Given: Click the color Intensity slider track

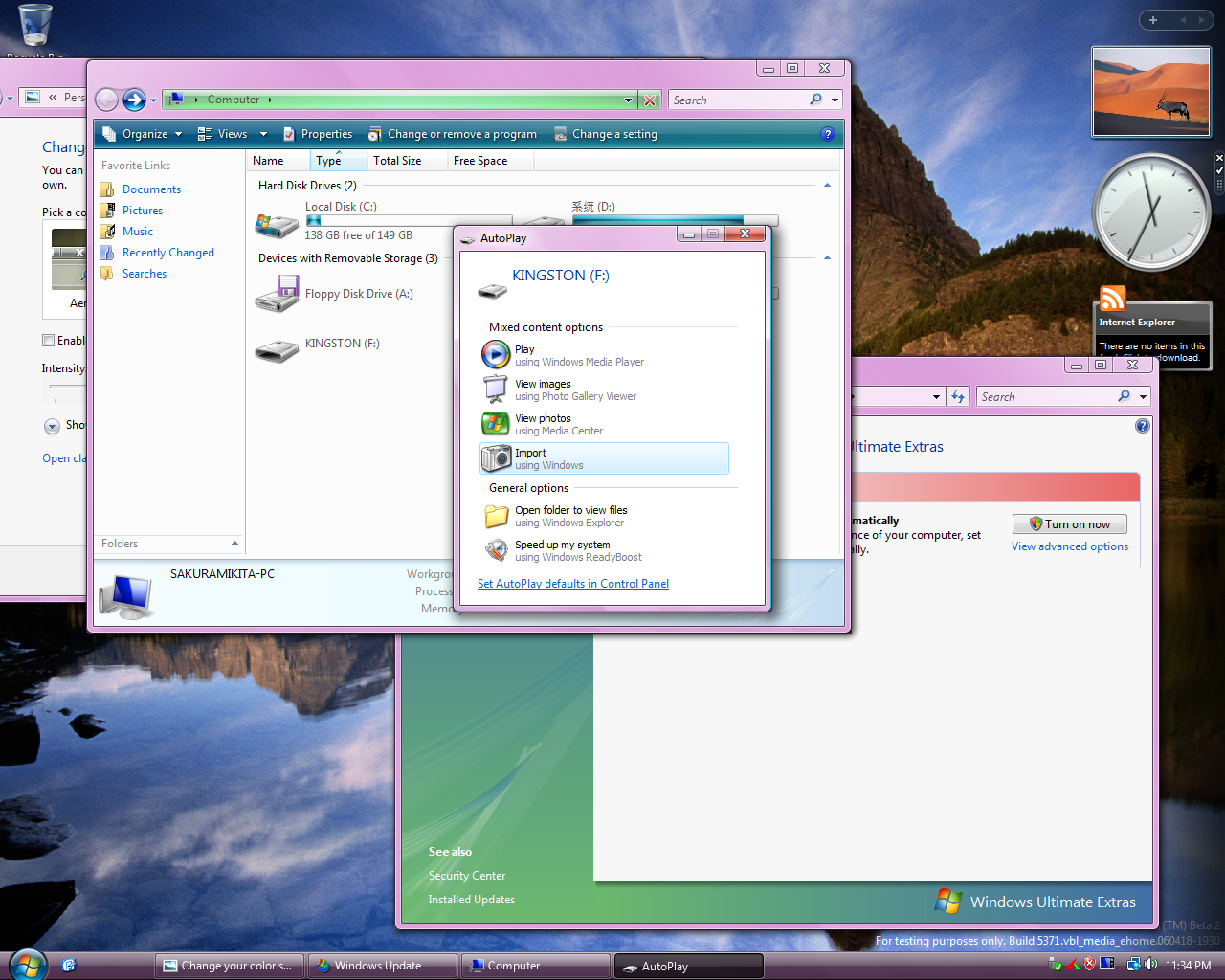Looking at the screenshot, I should [67, 387].
